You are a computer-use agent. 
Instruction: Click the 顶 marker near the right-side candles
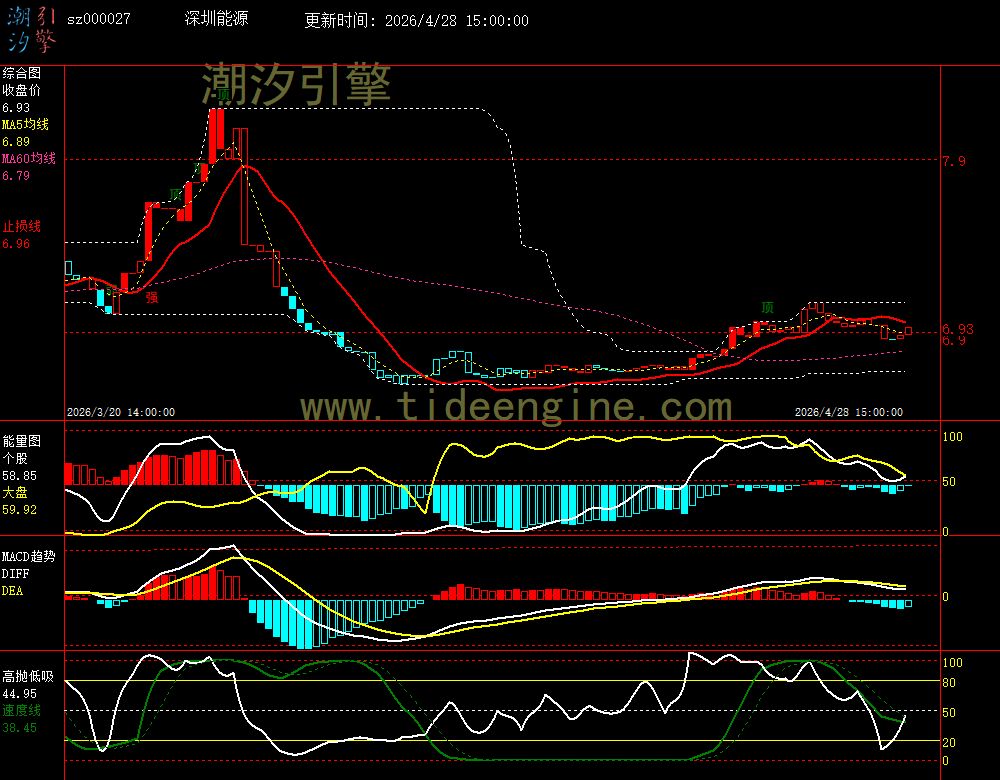tap(767, 307)
